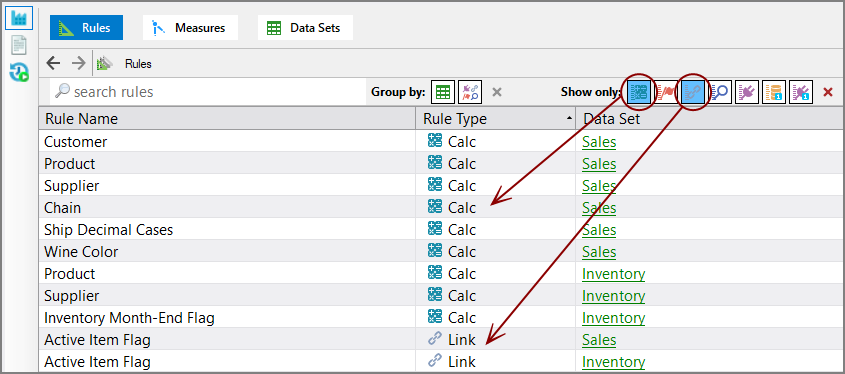This screenshot has height=374, width=845.
Task: Sort by the Rule Type column header
Action: (x=496, y=119)
